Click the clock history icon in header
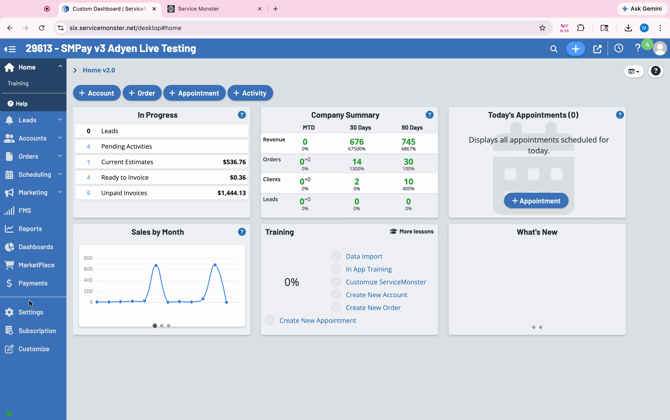 coord(618,48)
